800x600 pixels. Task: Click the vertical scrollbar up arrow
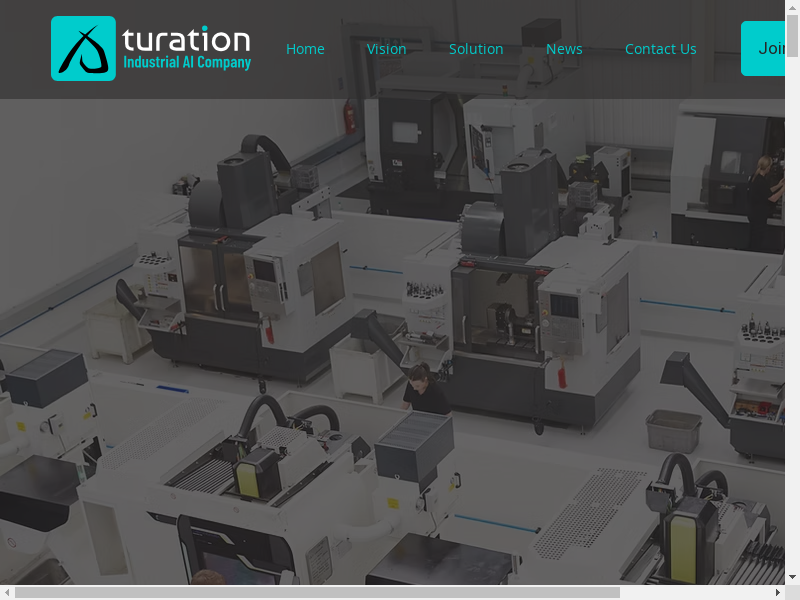(792, 7)
